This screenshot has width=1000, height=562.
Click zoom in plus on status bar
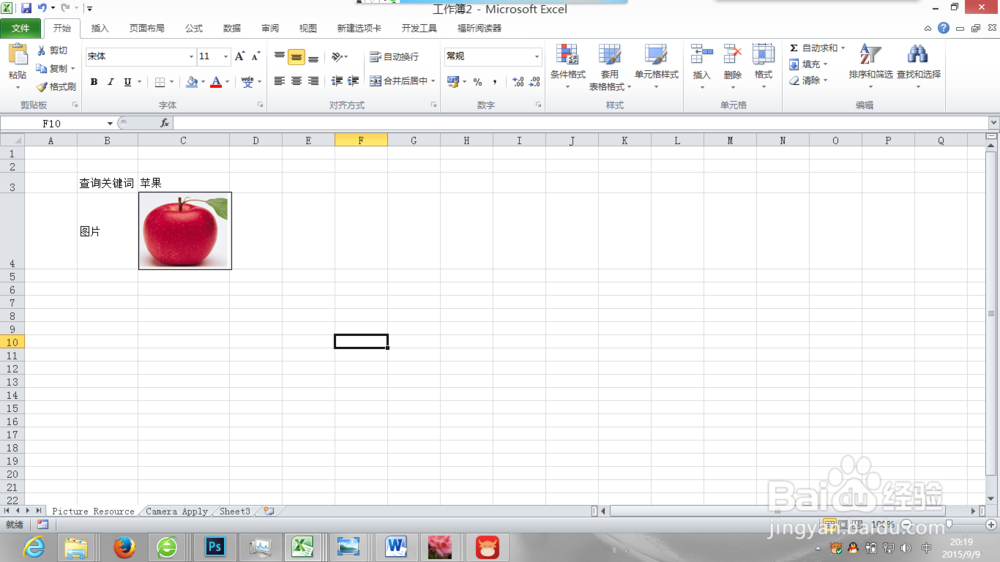tap(991, 524)
